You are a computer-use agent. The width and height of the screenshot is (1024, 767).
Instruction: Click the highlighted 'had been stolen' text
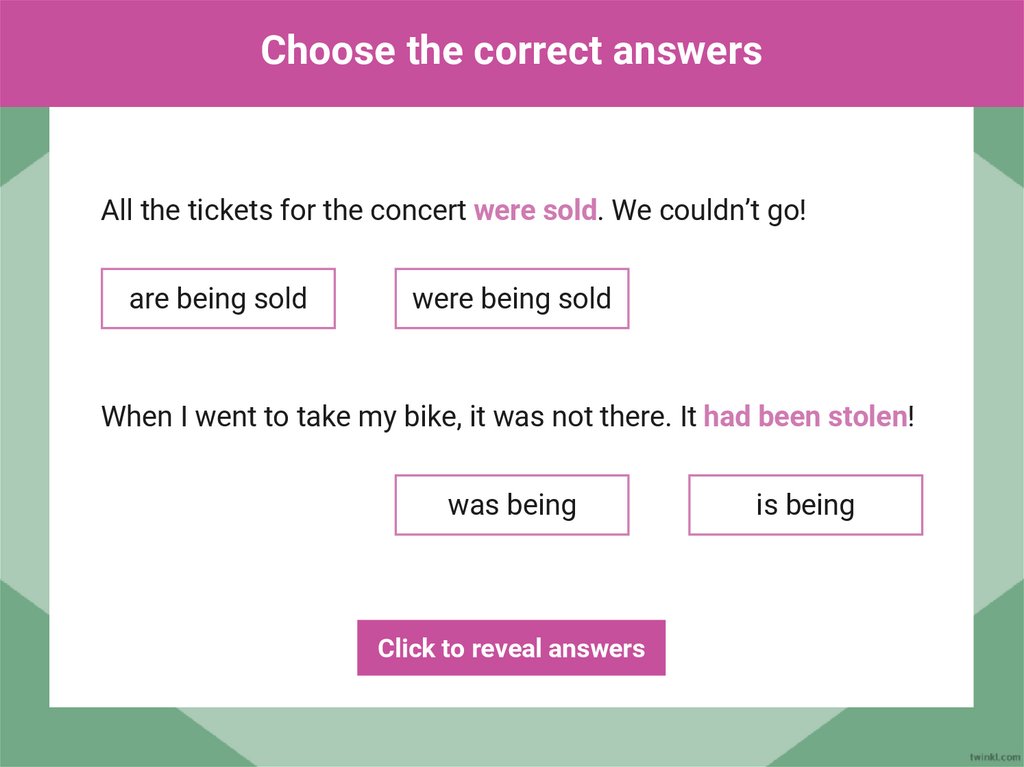(806, 416)
